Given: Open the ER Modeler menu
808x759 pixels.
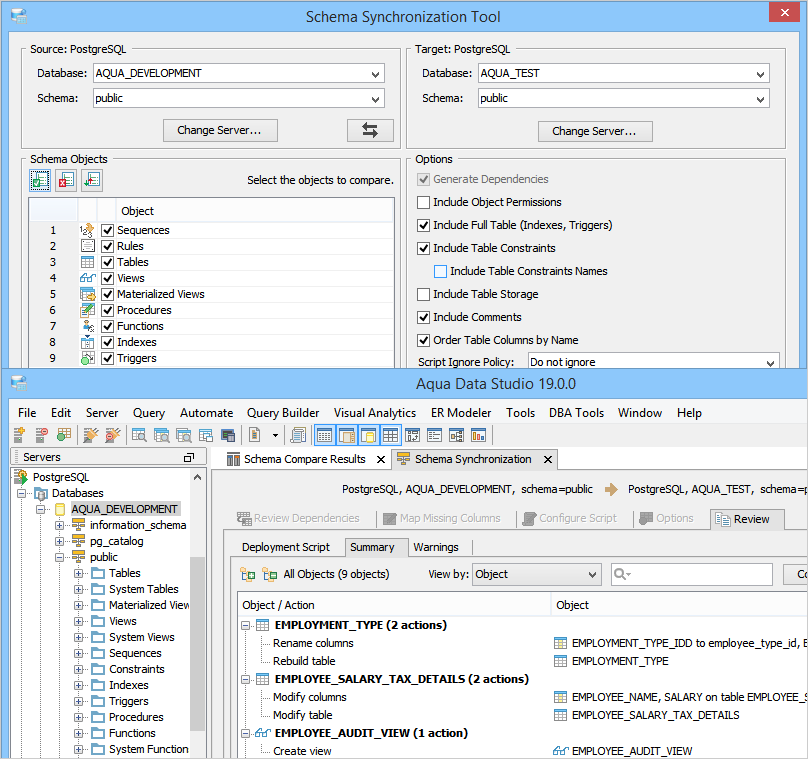Looking at the screenshot, I should 461,413.
